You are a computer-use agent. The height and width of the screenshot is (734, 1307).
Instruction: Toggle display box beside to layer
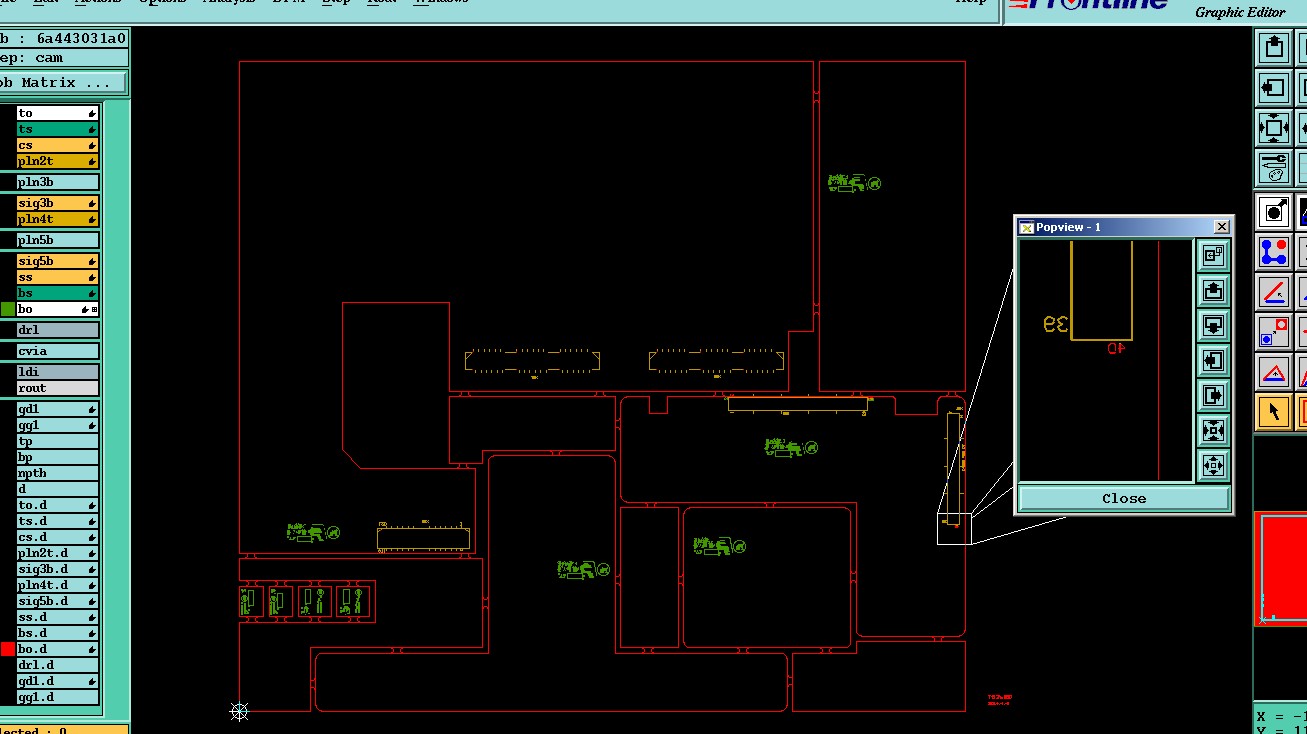pos(8,113)
